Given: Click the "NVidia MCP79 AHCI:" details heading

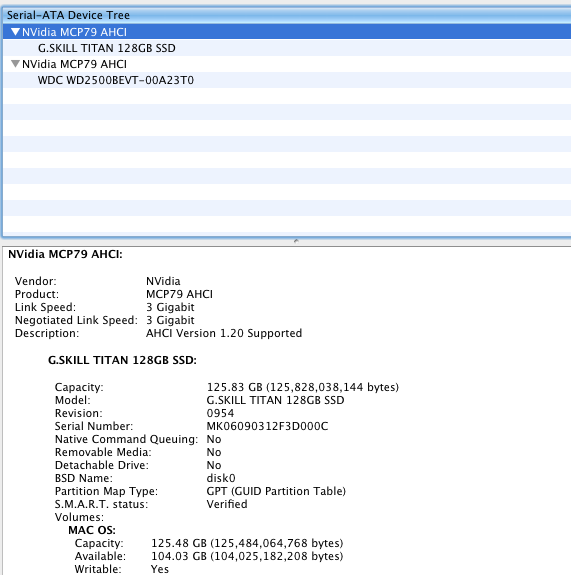Looking at the screenshot, I should (x=65, y=254).
